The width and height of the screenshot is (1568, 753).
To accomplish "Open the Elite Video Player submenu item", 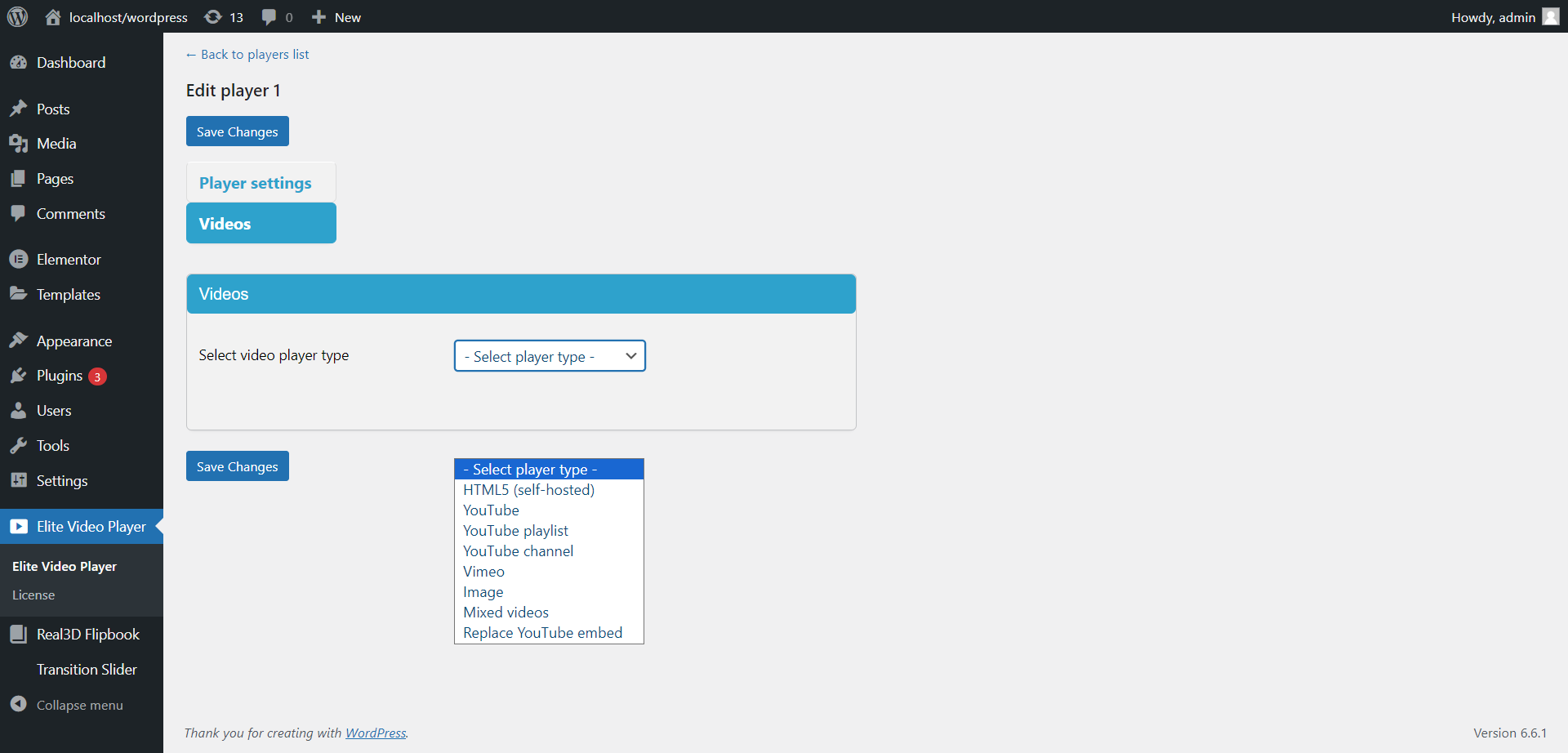I will click(x=65, y=567).
